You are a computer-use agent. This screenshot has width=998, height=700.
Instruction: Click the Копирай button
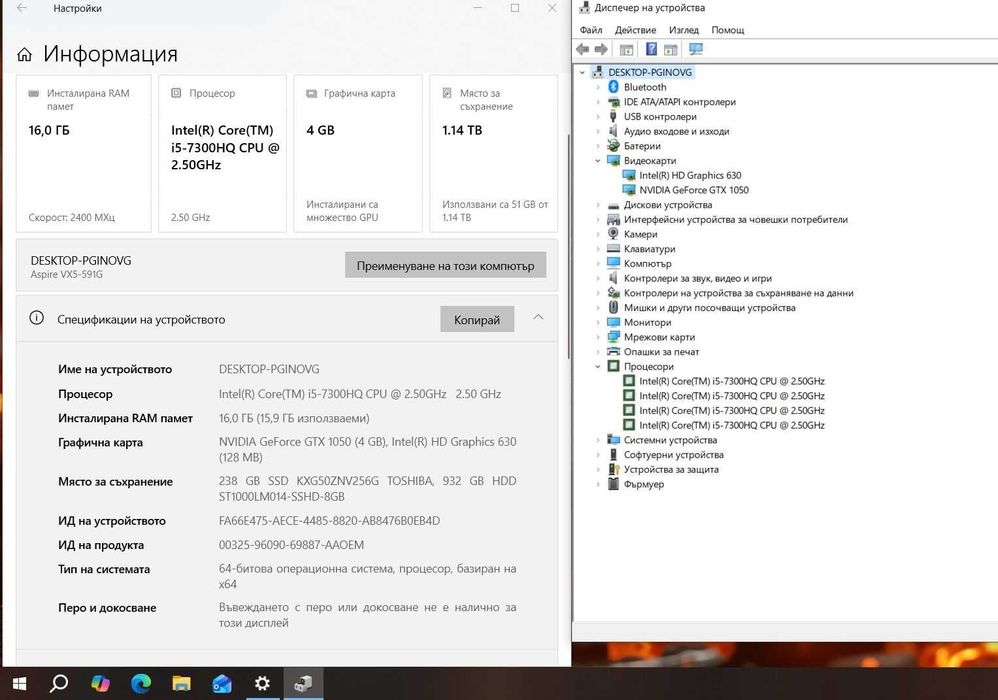pos(477,319)
